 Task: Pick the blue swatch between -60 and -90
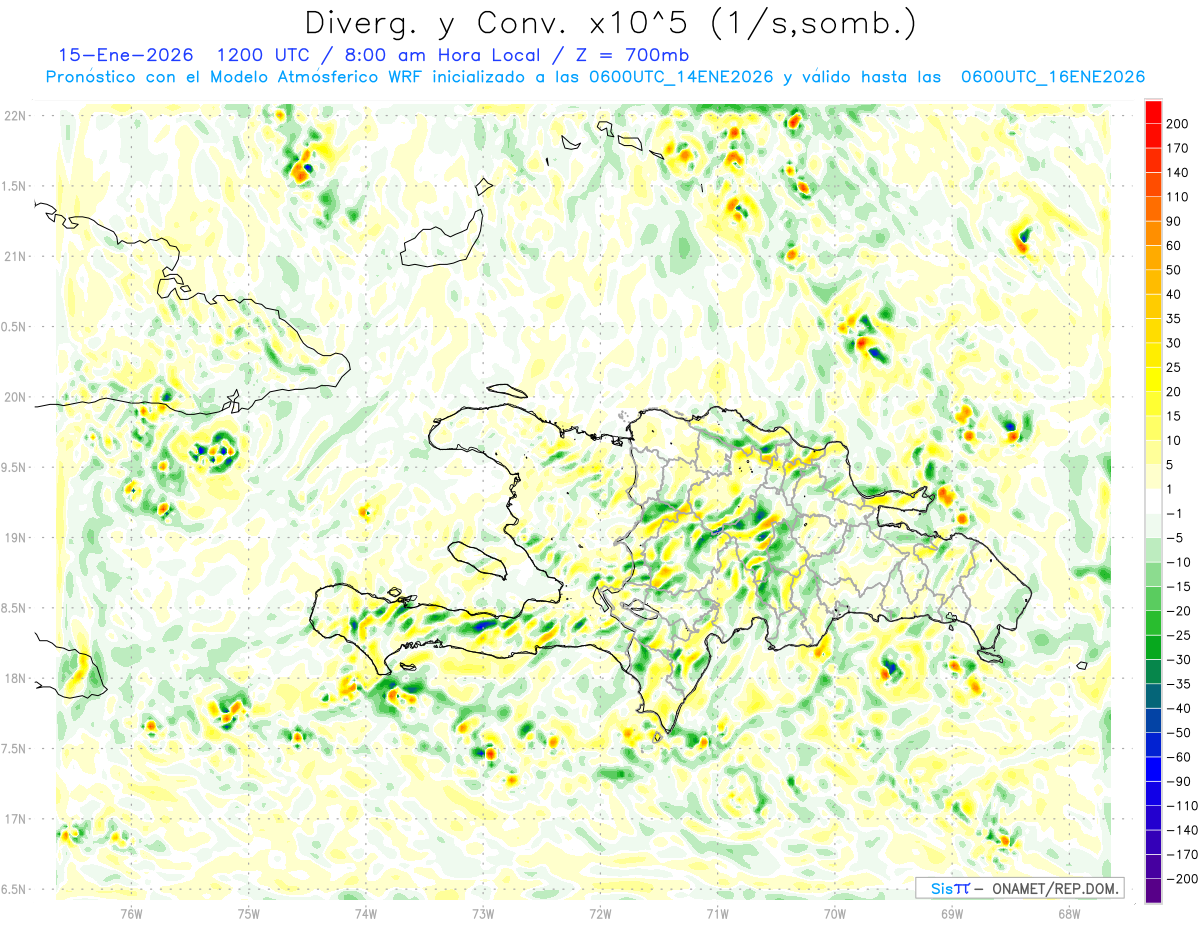point(1153,769)
